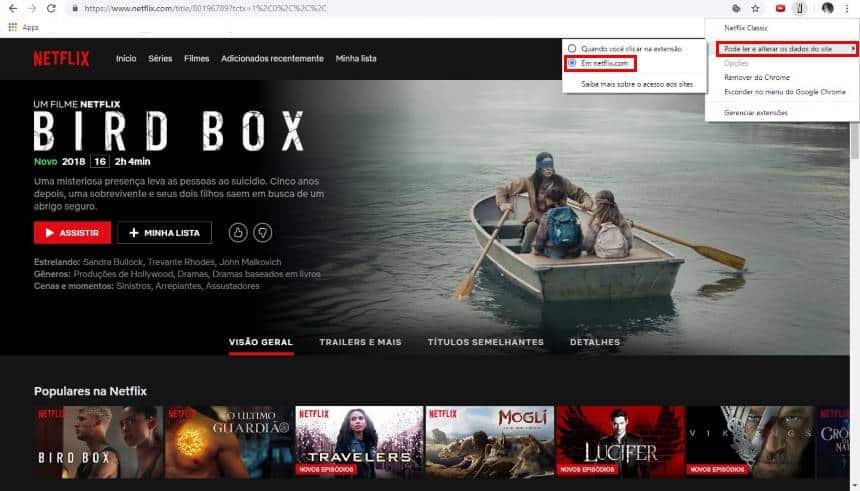Viewport: 860px width, 491px height.
Task: Open the Lucifer thumbnail
Action: (x=620, y=442)
